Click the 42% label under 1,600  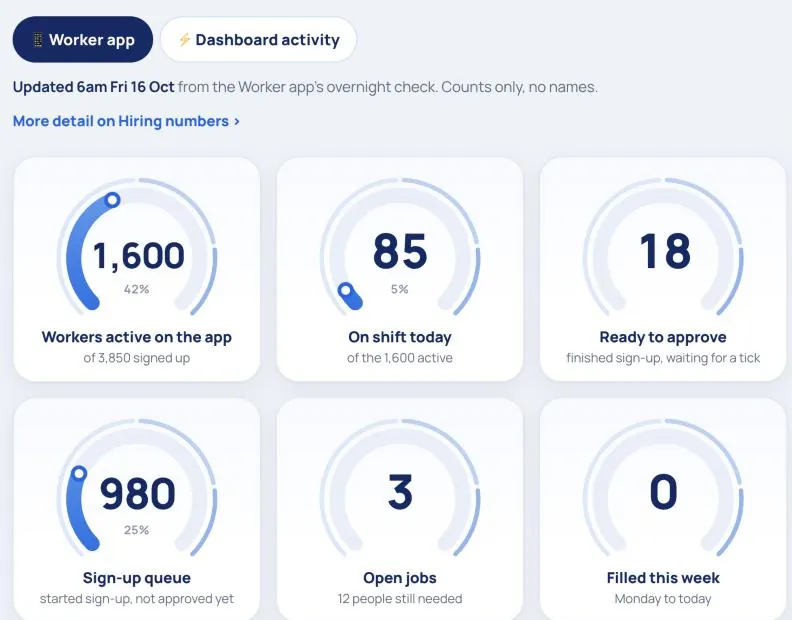pyautogui.click(x=136, y=290)
